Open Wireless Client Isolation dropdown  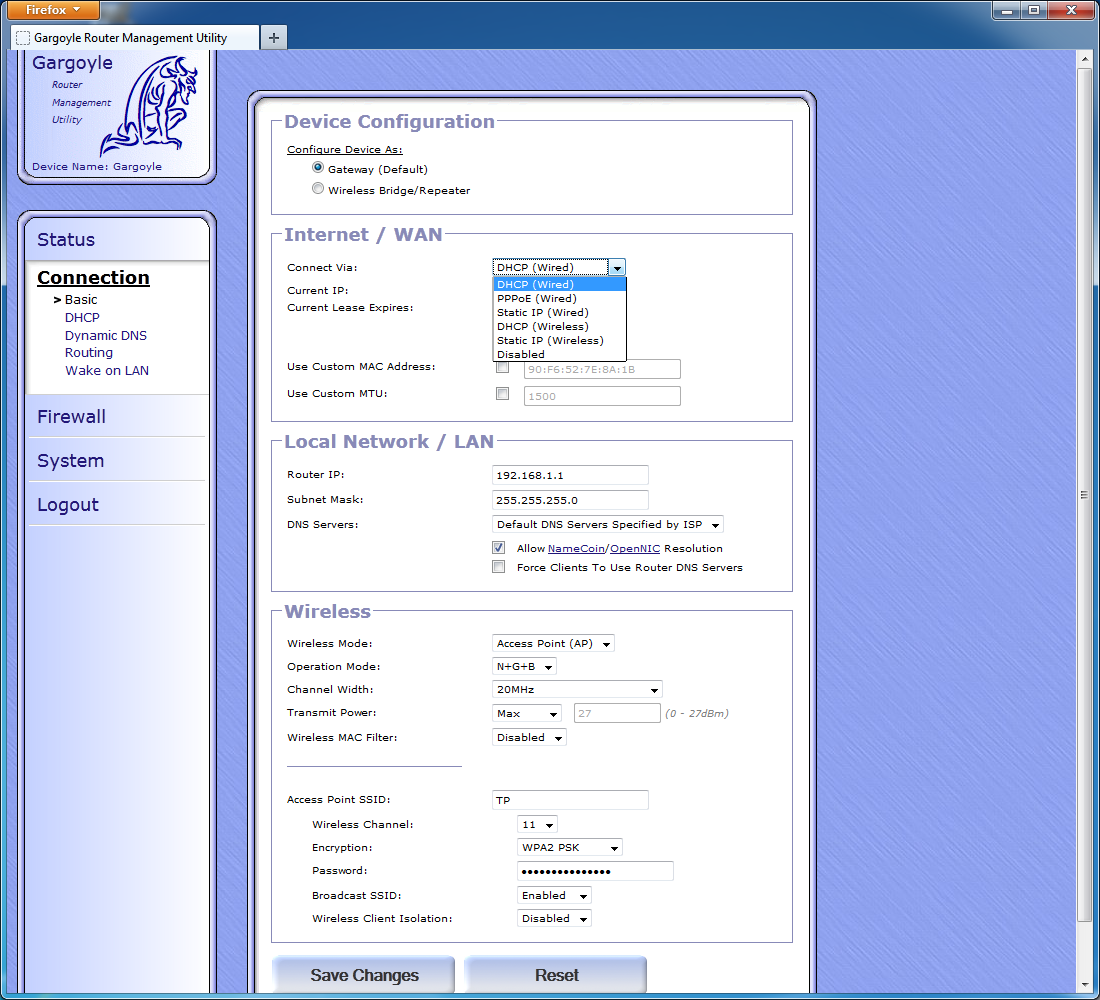point(554,919)
